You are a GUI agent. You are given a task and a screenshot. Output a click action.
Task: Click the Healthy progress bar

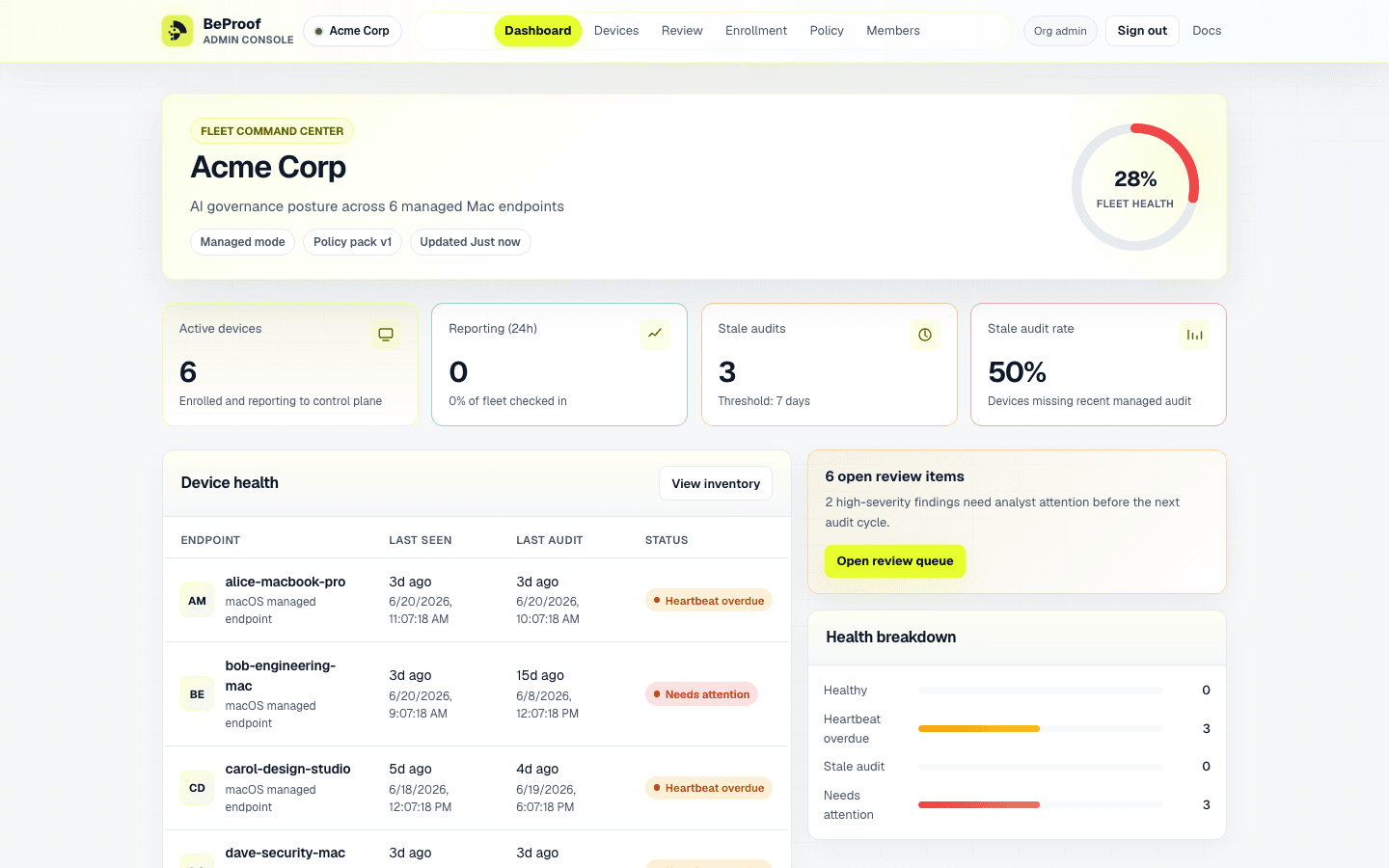click(1040, 691)
